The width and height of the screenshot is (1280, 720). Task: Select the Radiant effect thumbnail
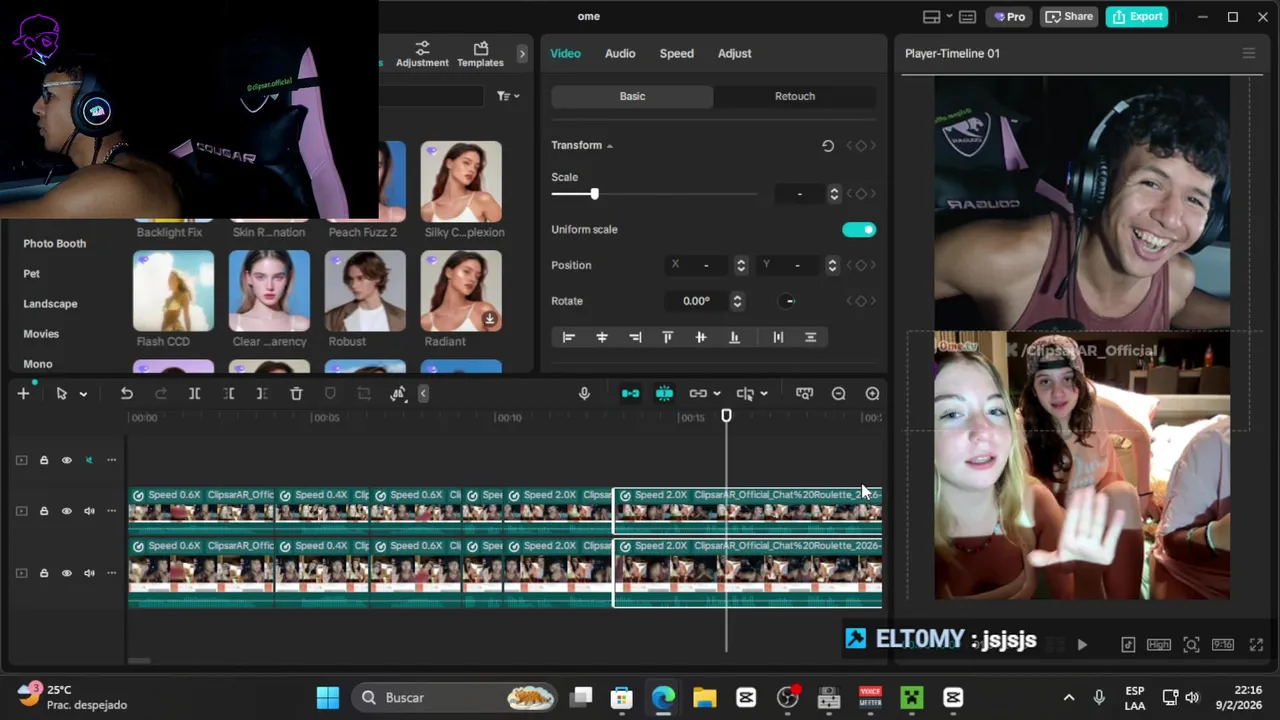tap(461, 291)
